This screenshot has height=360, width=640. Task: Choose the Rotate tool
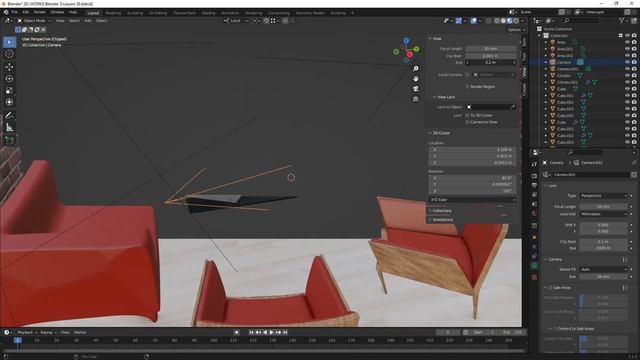click(x=9, y=79)
